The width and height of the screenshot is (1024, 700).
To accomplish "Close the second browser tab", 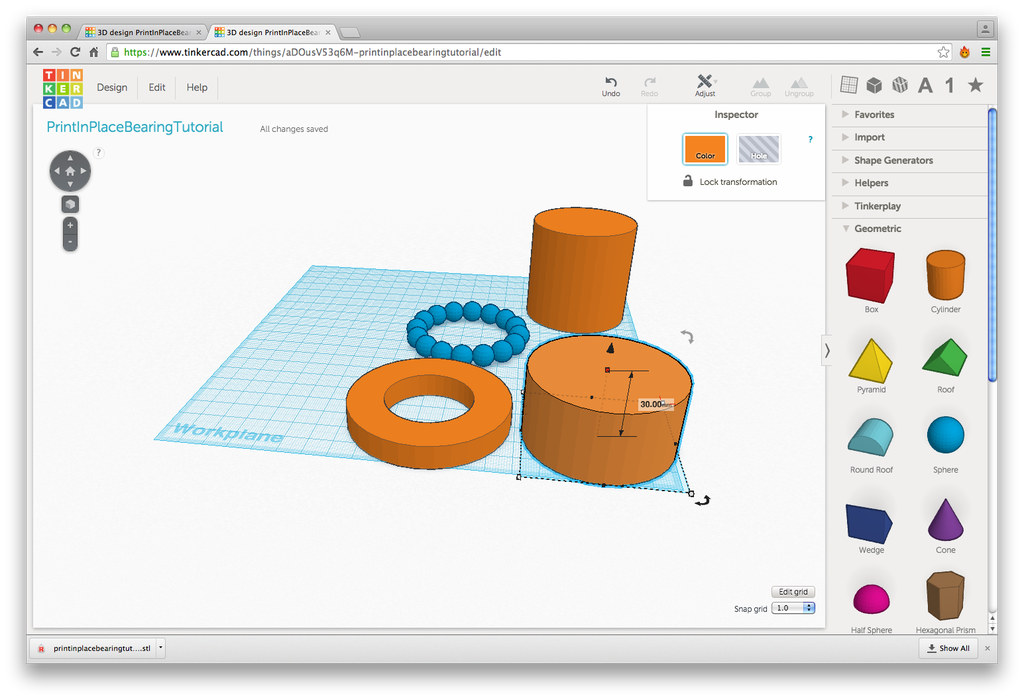I will coord(328,32).
